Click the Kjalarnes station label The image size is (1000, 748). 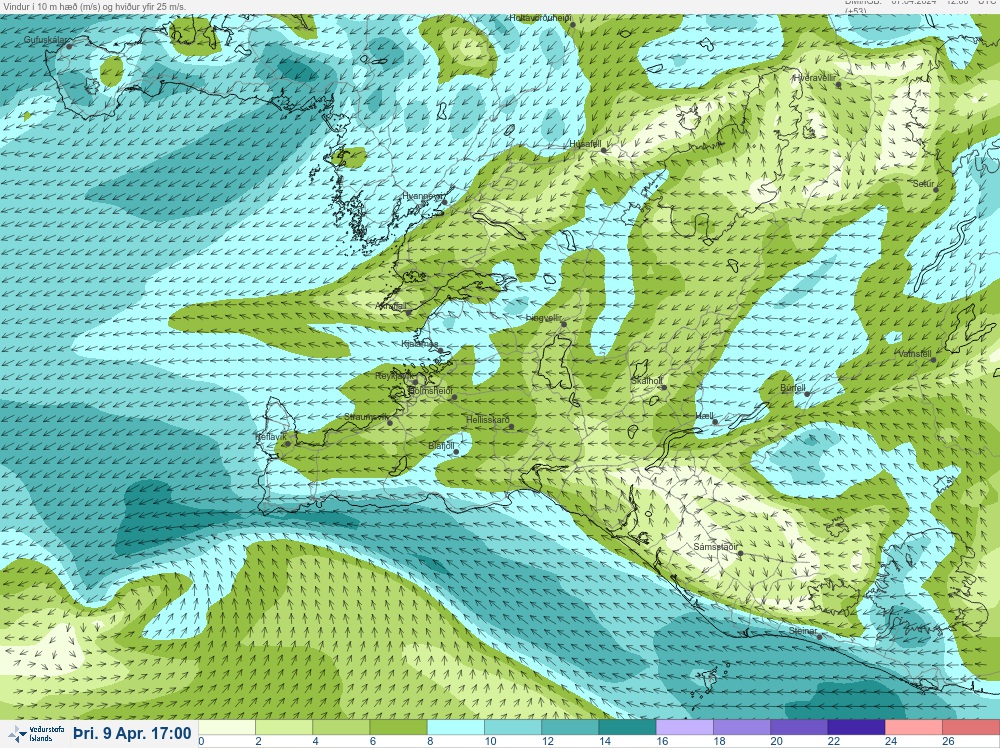[420, 344]
